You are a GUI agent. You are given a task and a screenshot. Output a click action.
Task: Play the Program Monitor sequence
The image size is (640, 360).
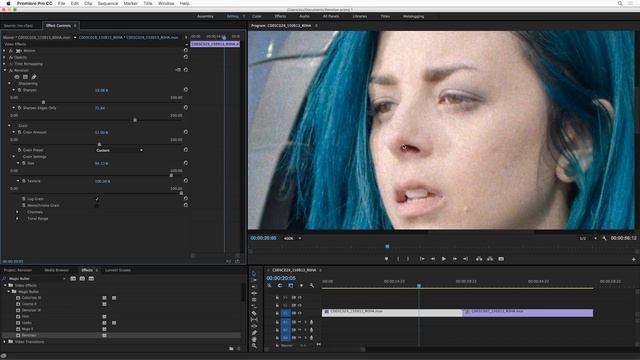[x=444, y=259]
